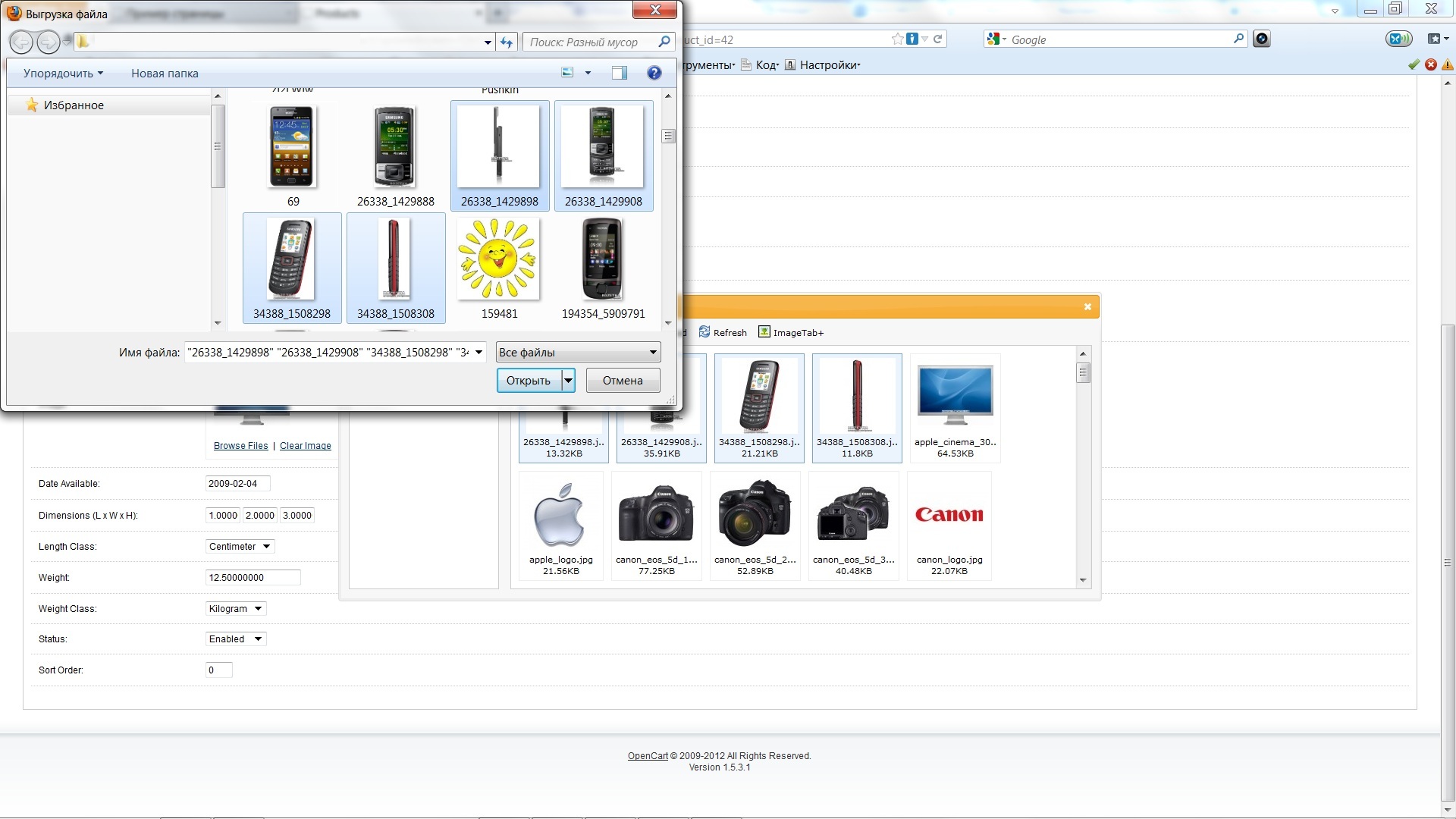
Task: Click the red cancel icon on the admin toolbar
Action: (x=1430, y=64)
